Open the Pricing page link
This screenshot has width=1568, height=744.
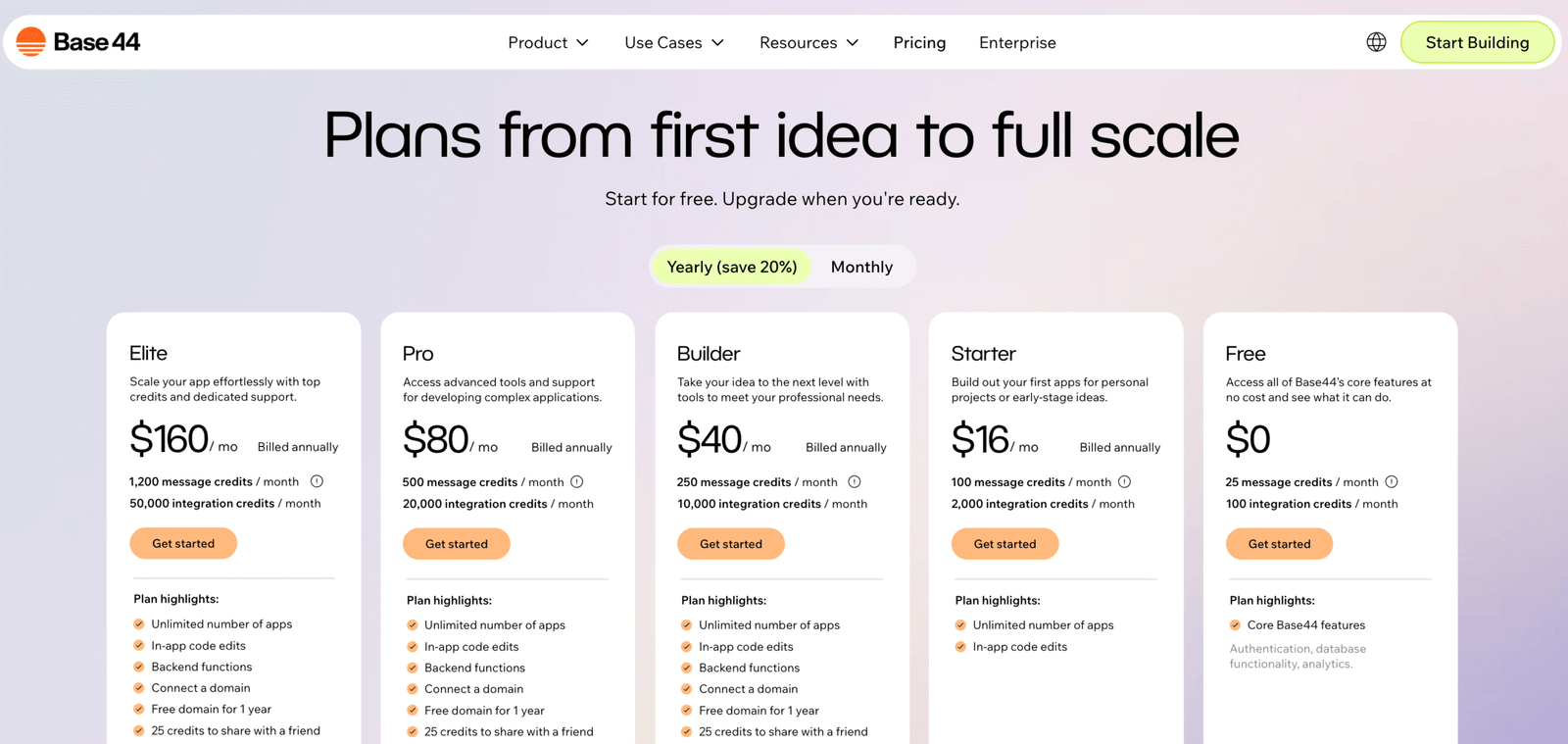click(x=919, y=43)
